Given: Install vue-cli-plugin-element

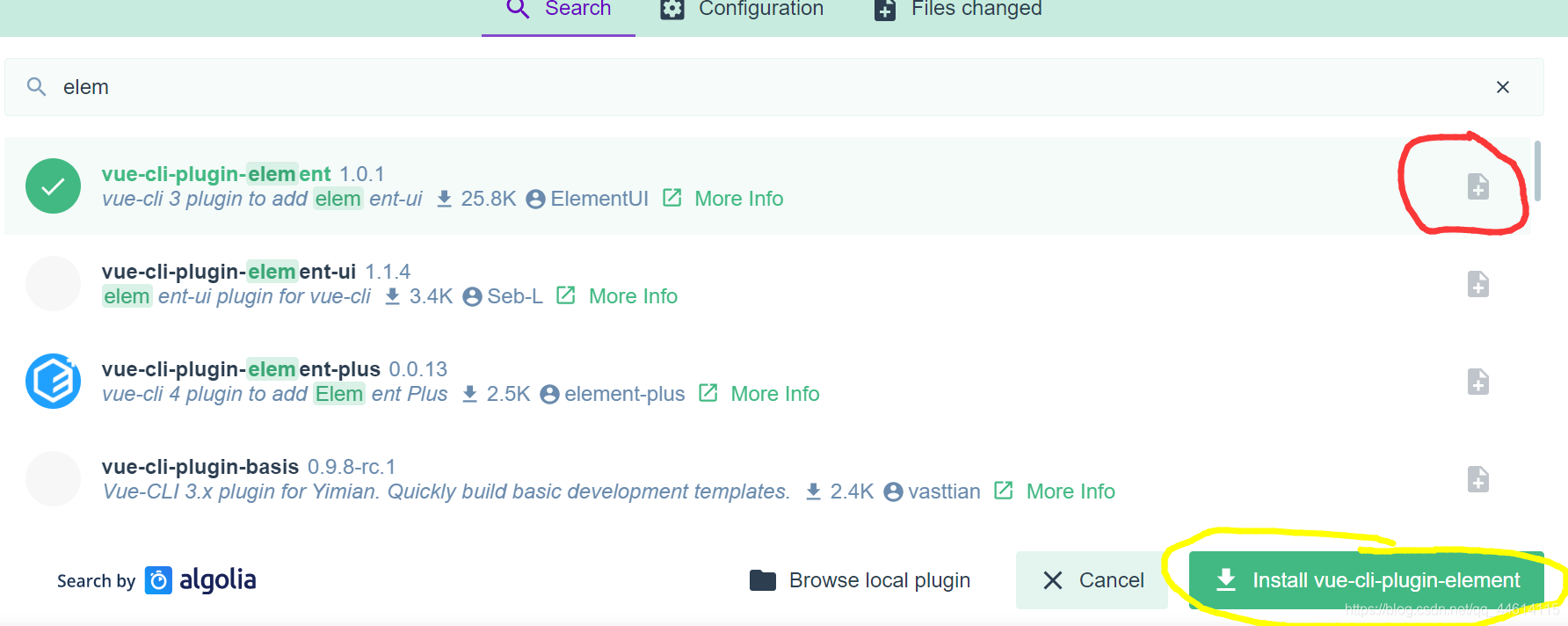Looking at the screenshot, I should point(1367,580).
